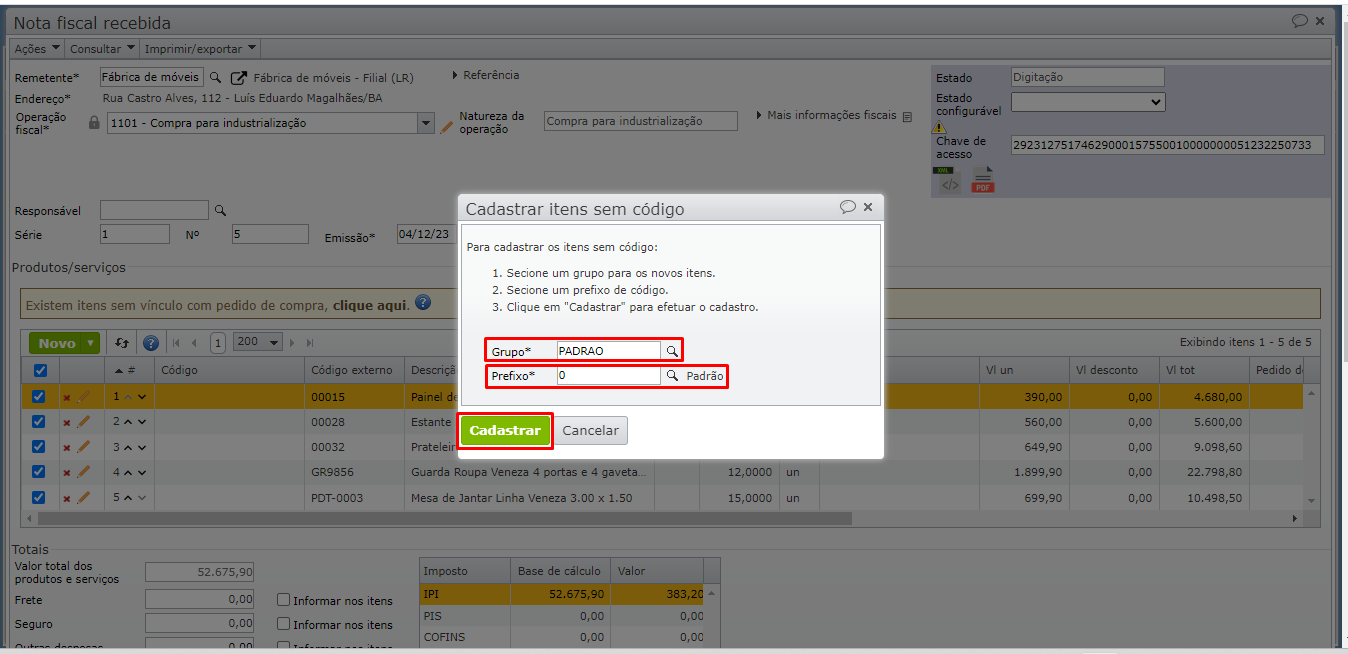Click the grid vertical scrollbar down arrow
1348x654 pixels.
click(1311, 499)
